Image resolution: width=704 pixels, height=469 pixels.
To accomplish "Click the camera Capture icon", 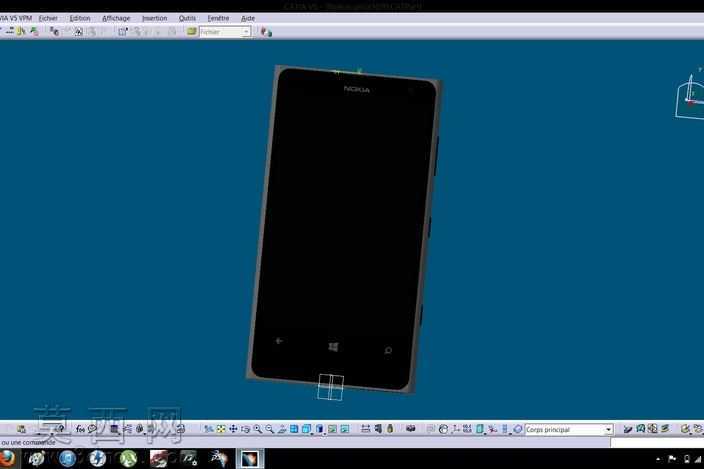I will tap(410, 429).
